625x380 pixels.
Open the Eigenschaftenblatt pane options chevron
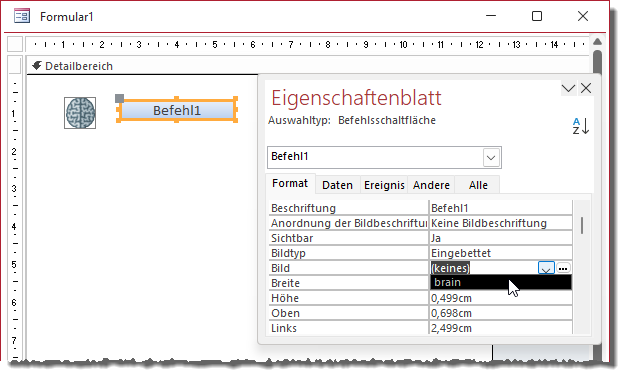coord(568,88)
